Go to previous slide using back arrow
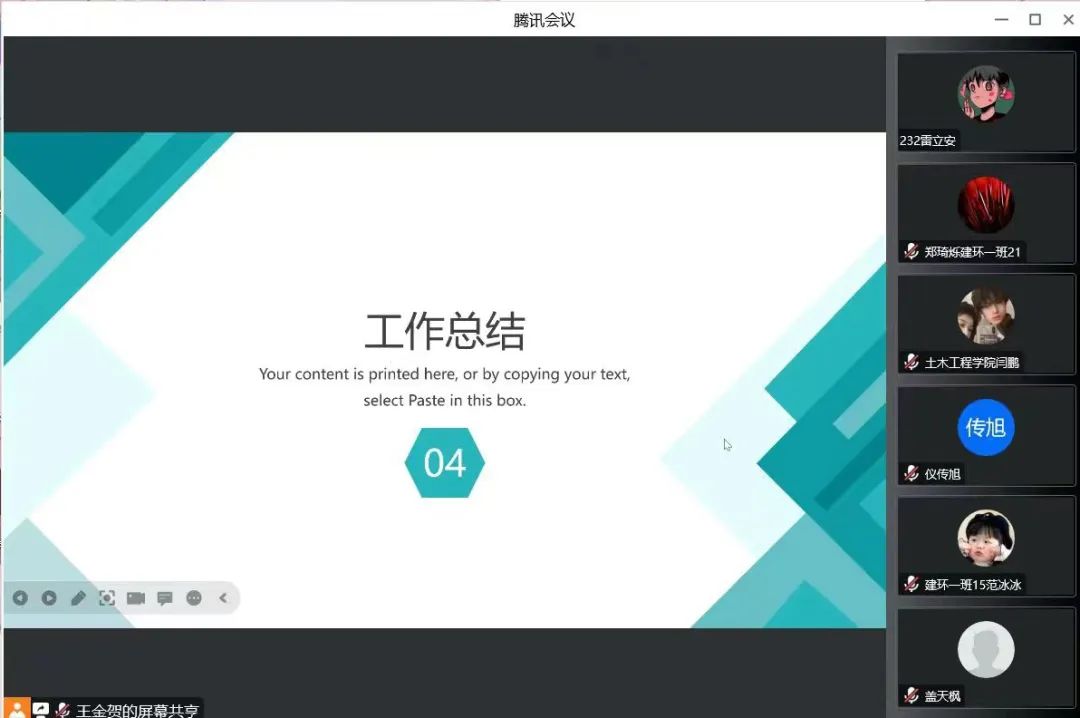1080x718 pixels. (x=20, y=598)
